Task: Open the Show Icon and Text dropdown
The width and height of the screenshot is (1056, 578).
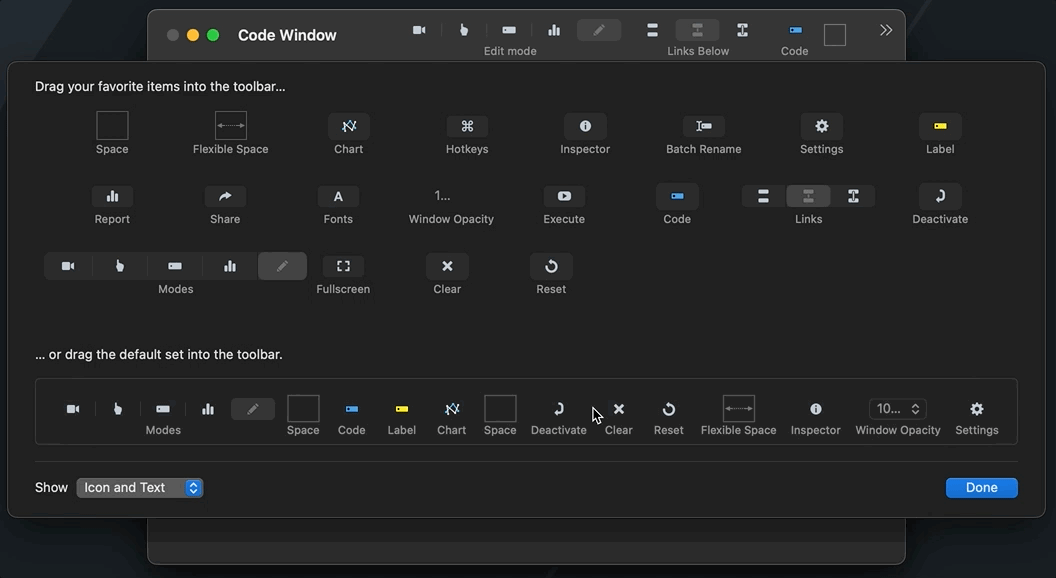Action: pyautogui.click(x=140, y=488)
